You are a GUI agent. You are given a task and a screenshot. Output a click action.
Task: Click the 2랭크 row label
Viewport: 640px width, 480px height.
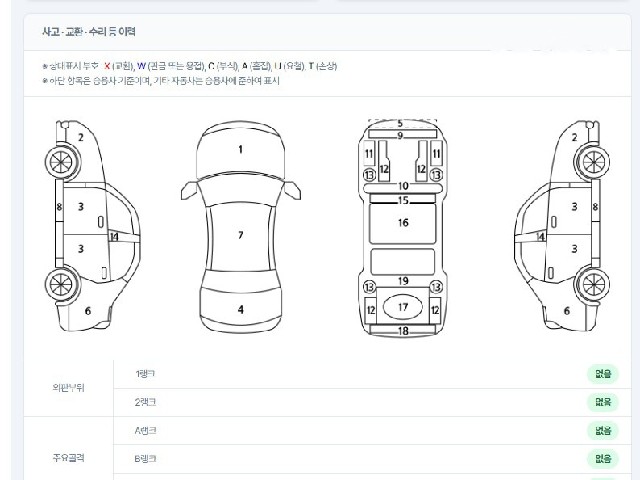pos(145,402)
